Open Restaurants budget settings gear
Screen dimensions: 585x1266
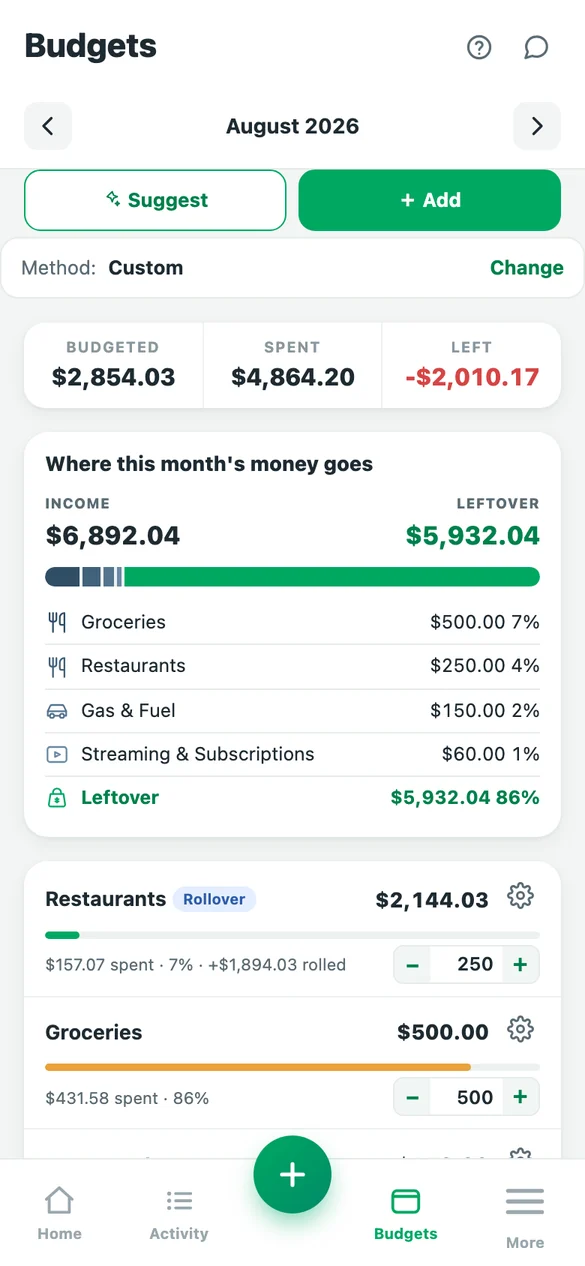[x=520, y=896]
